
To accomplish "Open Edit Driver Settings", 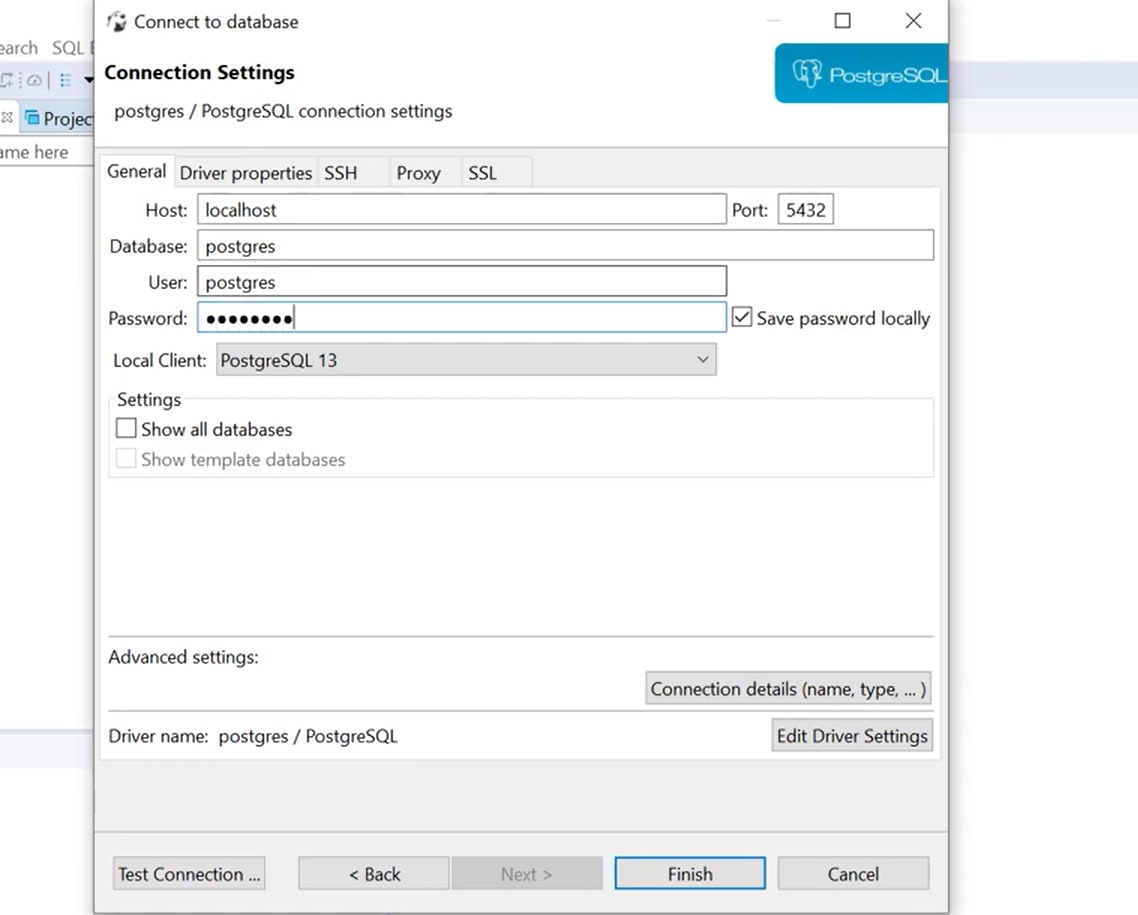I will pyautogui.click(x=851, y=735).
